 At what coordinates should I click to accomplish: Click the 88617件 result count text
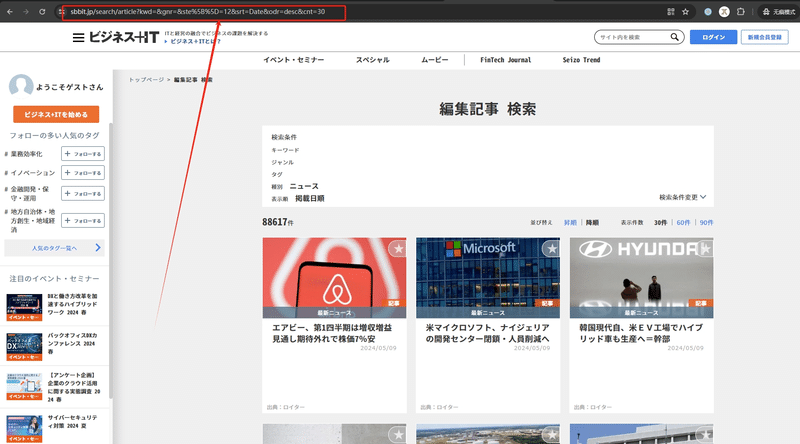point(278,222)
